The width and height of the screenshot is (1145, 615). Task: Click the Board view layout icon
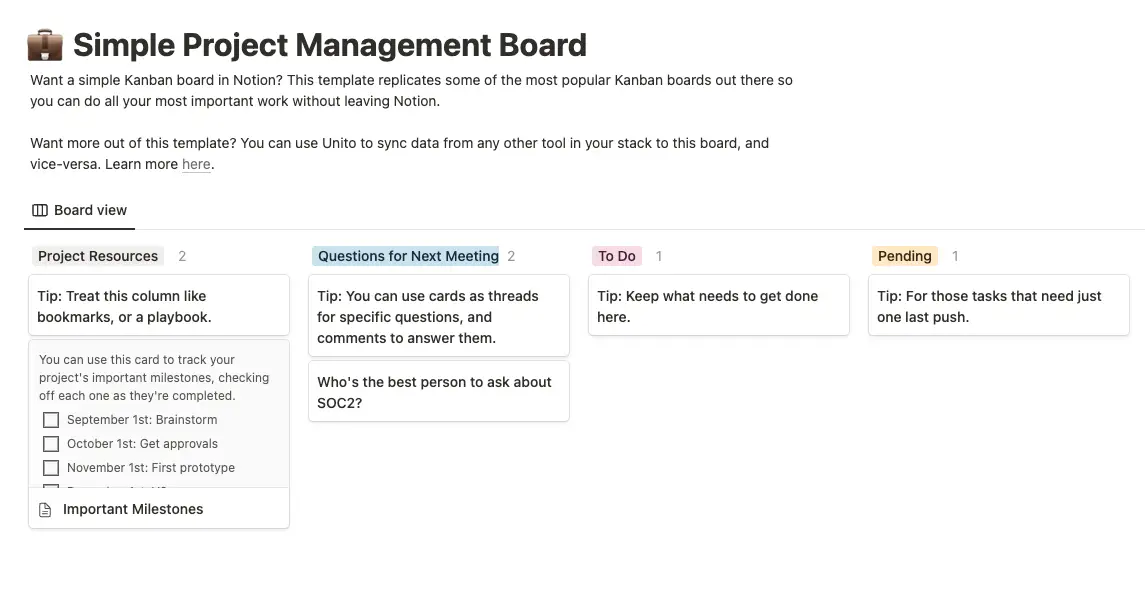(x=40, y=210)
